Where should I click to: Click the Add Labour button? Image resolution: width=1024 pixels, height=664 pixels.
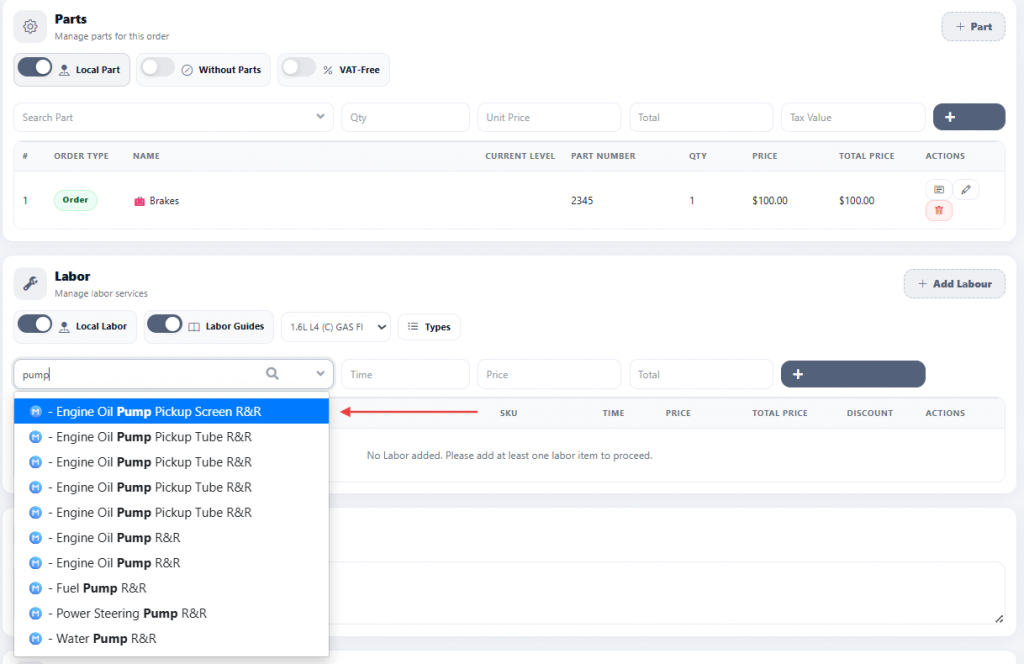pyautogui.click(x=954, y=284)
